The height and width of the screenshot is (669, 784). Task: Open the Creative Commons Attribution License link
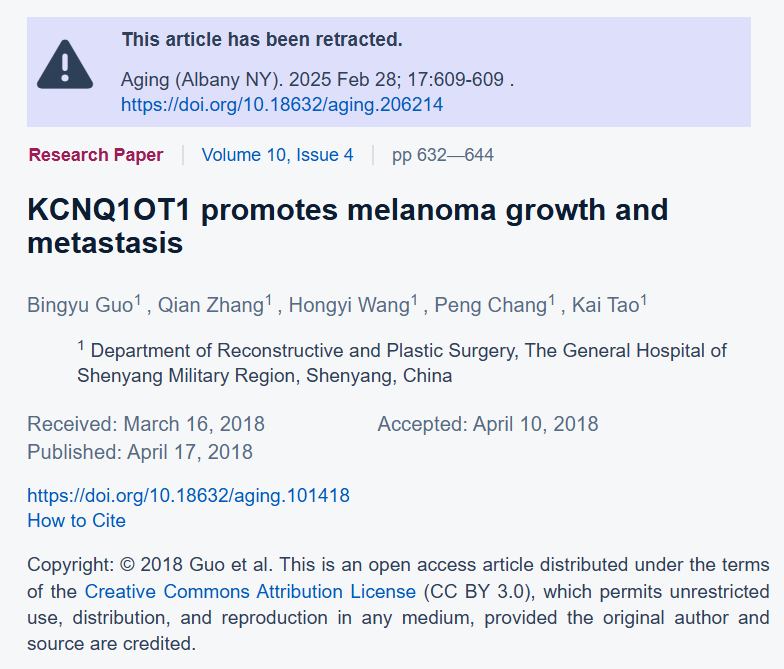(250, 592)
